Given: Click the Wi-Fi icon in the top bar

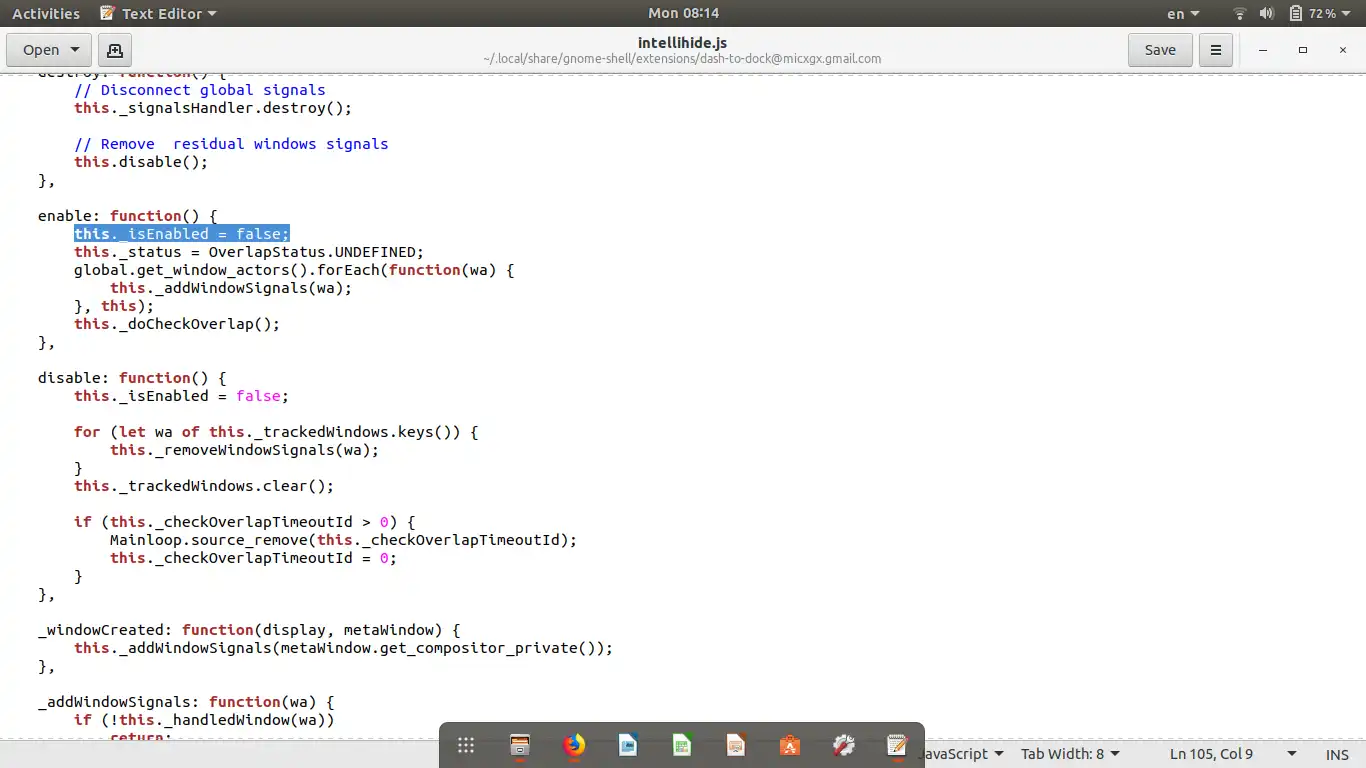Looking at the screenshot, I should pos(1240,14).
